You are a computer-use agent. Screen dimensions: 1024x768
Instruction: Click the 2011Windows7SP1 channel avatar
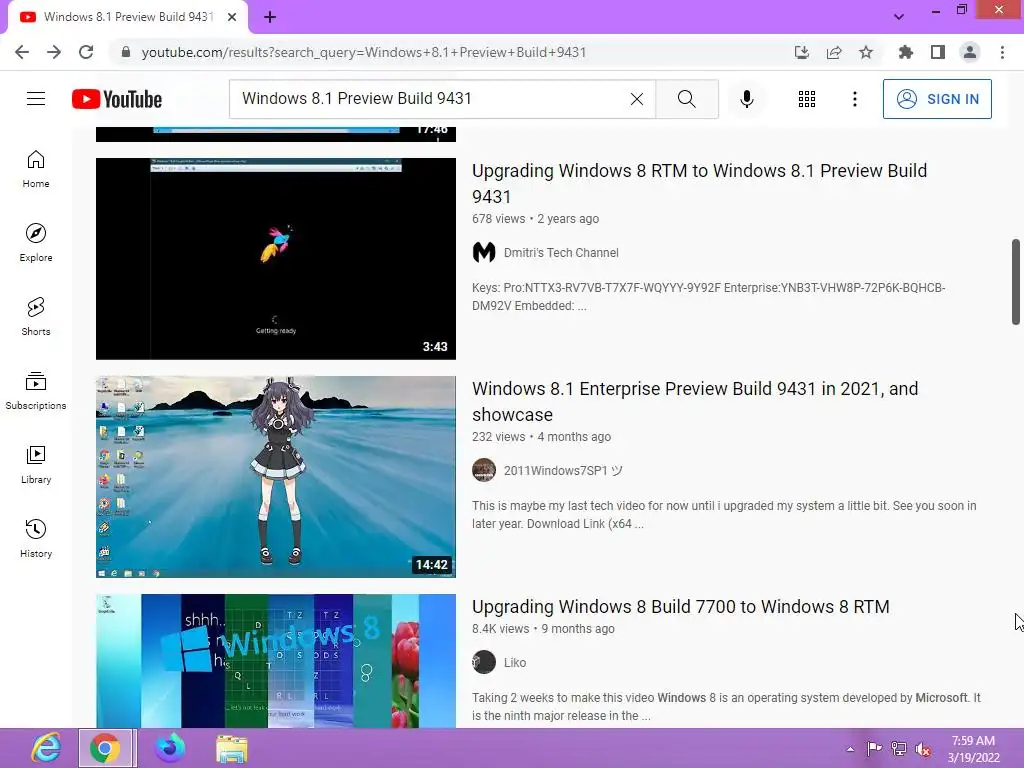(484, 470)
